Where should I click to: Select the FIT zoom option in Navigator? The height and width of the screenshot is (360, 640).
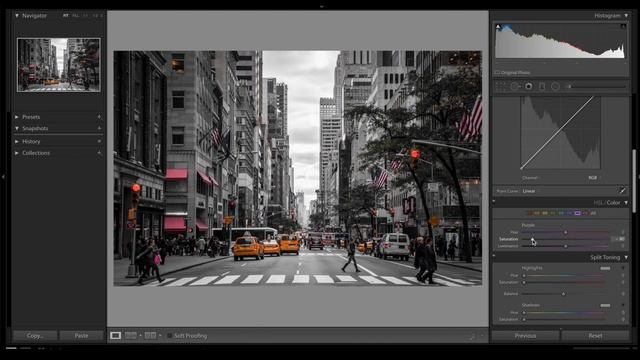65,16
